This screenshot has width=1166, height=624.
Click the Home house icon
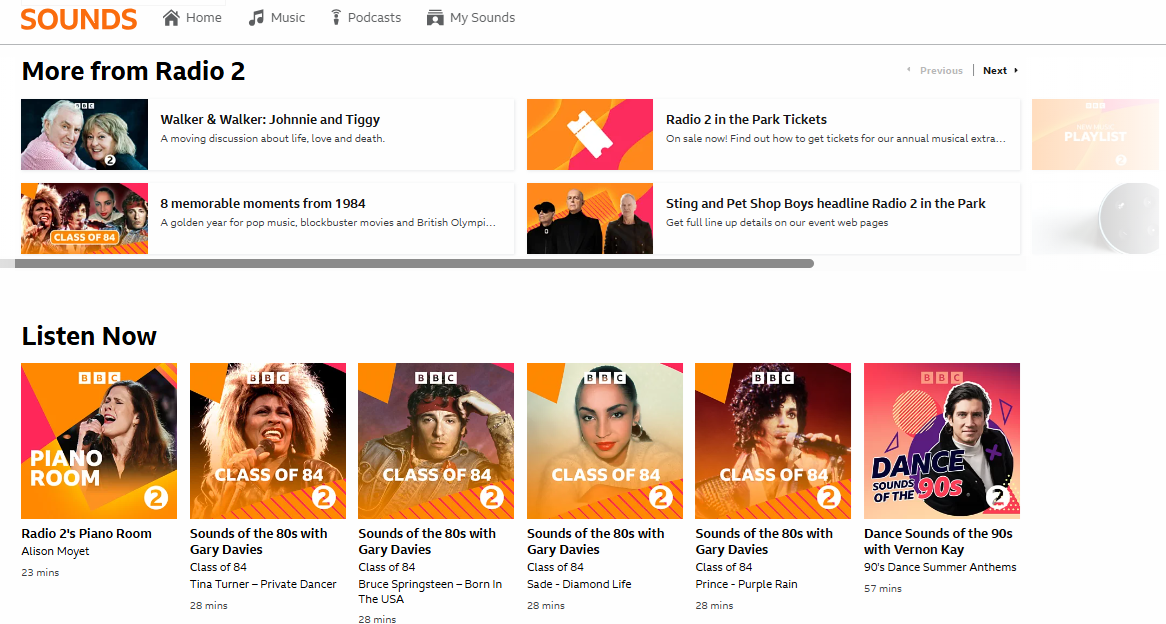[171, 18]
